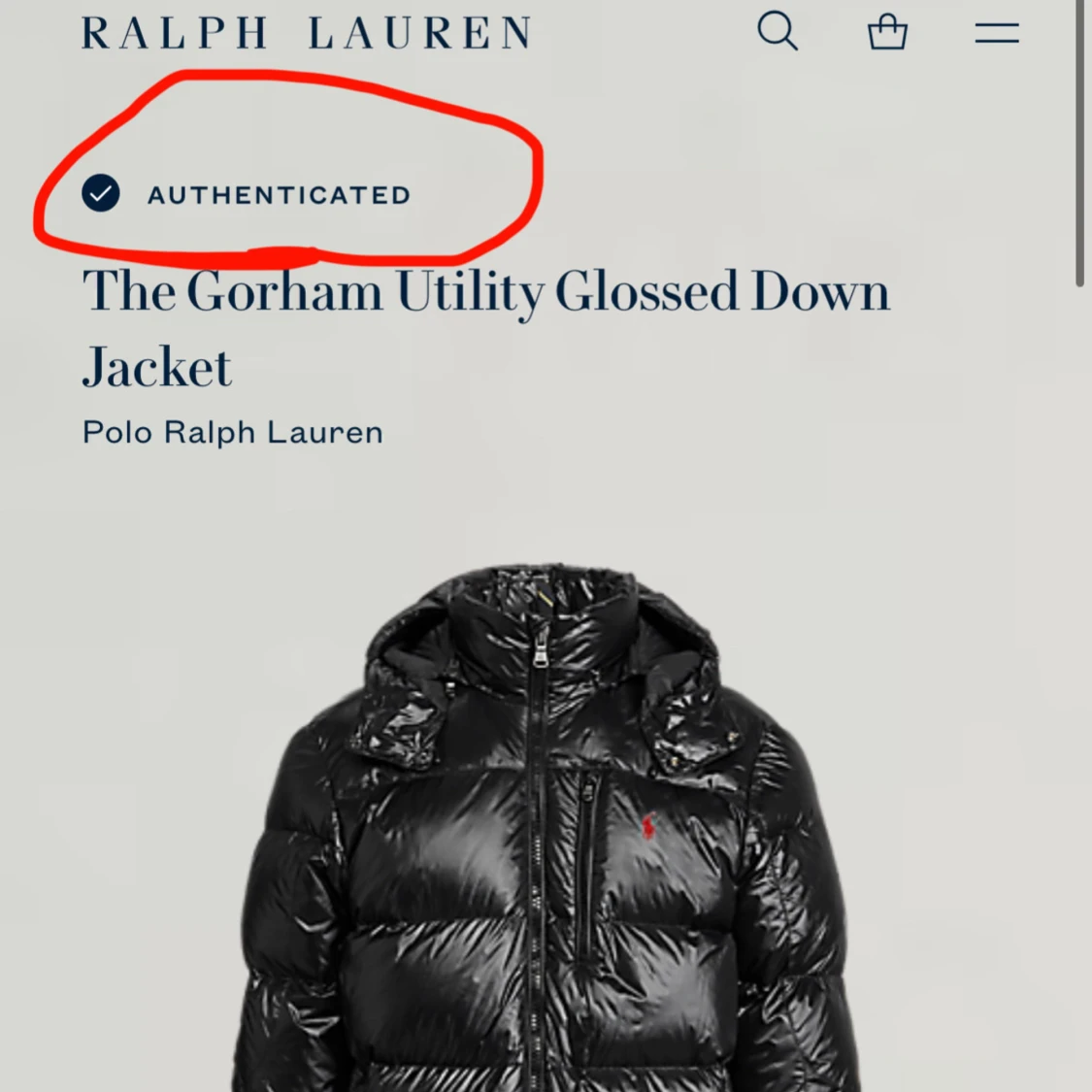Click the word LAUREN in header logo
1092x1092 pixels.
click(419, 33)
